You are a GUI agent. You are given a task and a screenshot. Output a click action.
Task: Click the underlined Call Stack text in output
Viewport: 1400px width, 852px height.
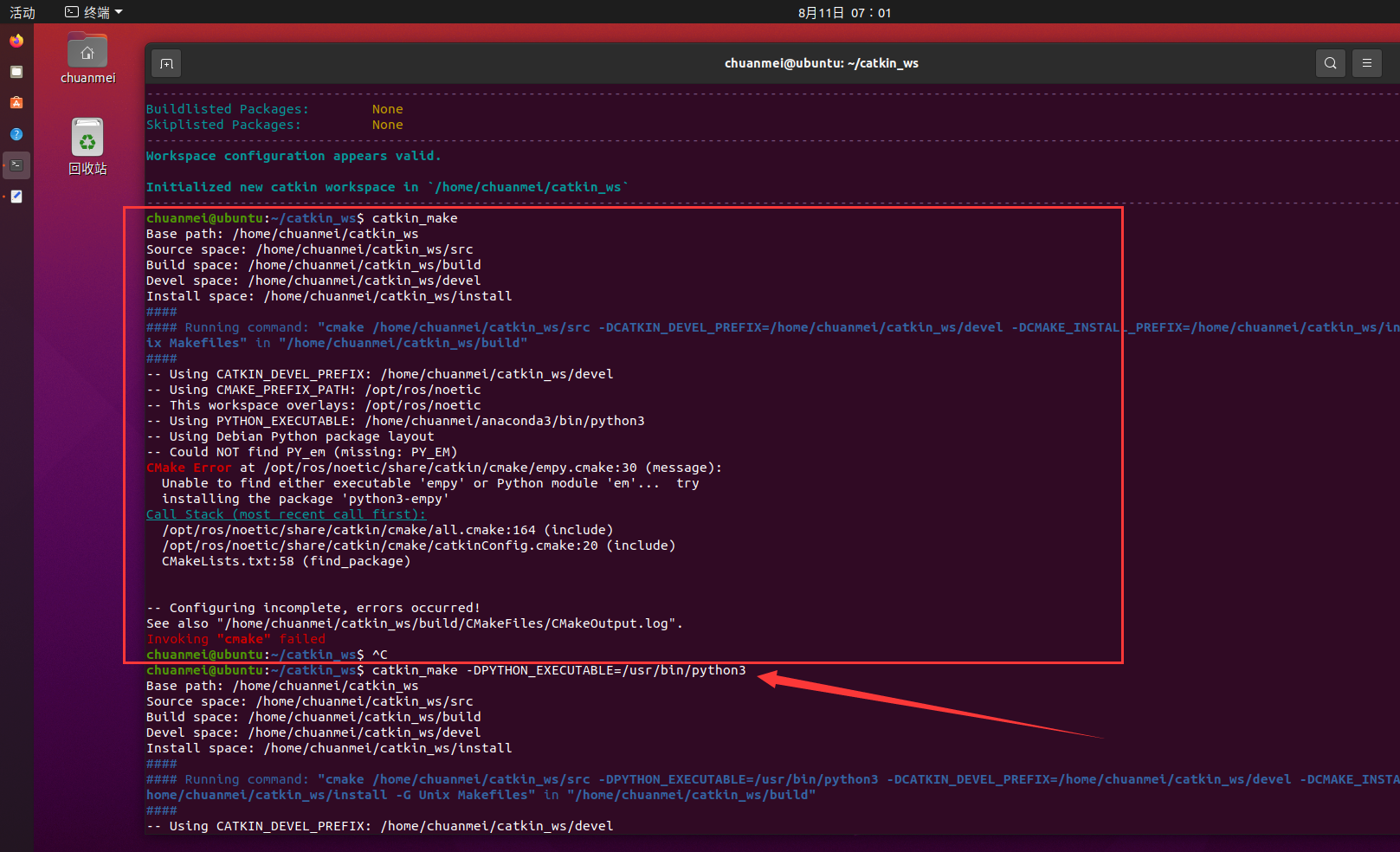click(286, 513)
